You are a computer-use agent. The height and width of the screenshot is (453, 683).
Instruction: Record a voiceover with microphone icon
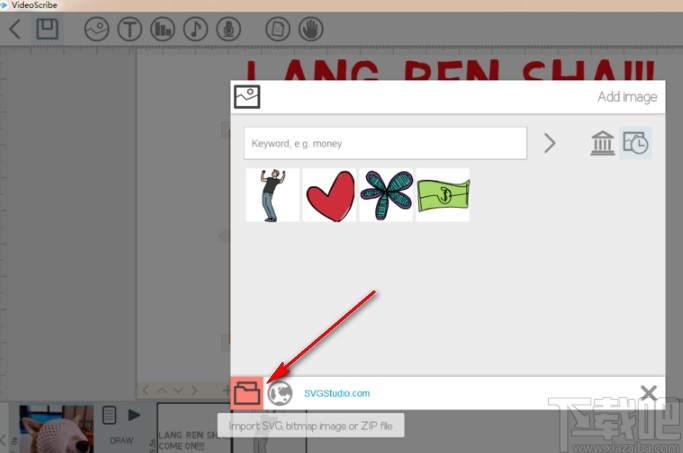(229, 29)
